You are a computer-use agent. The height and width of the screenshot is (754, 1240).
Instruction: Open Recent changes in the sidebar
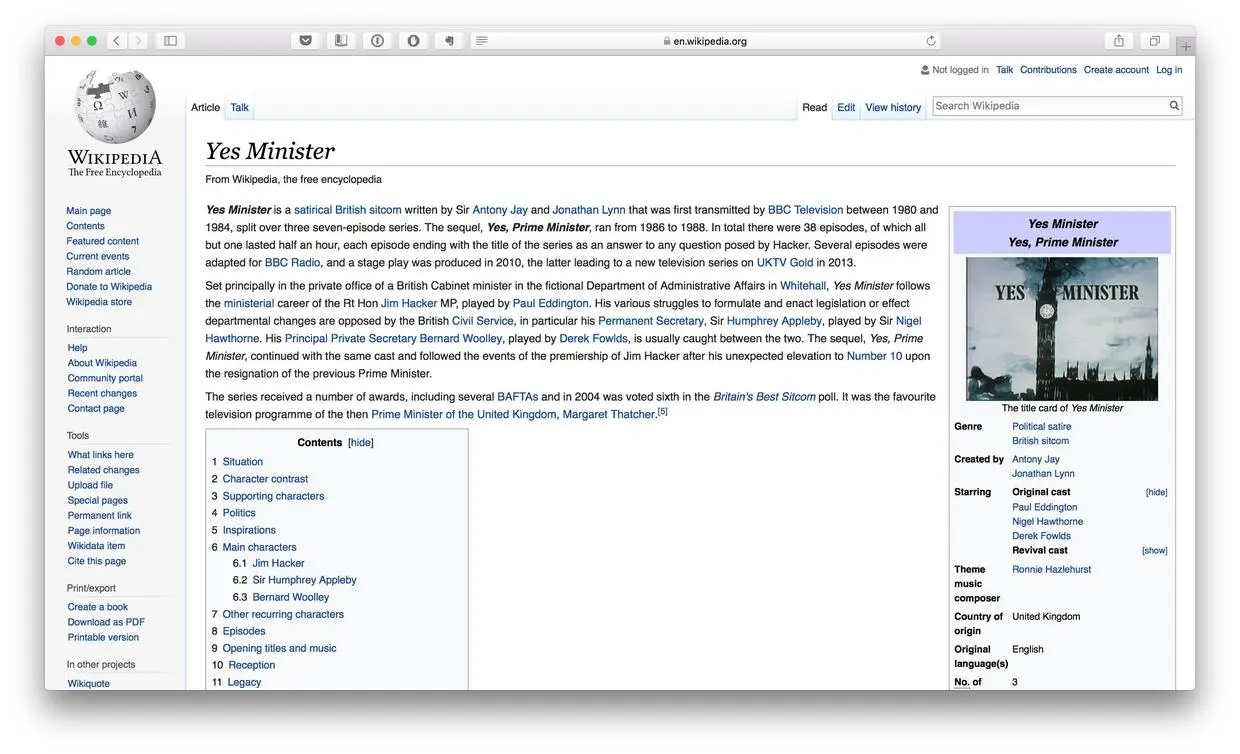[x=102, y=393]
